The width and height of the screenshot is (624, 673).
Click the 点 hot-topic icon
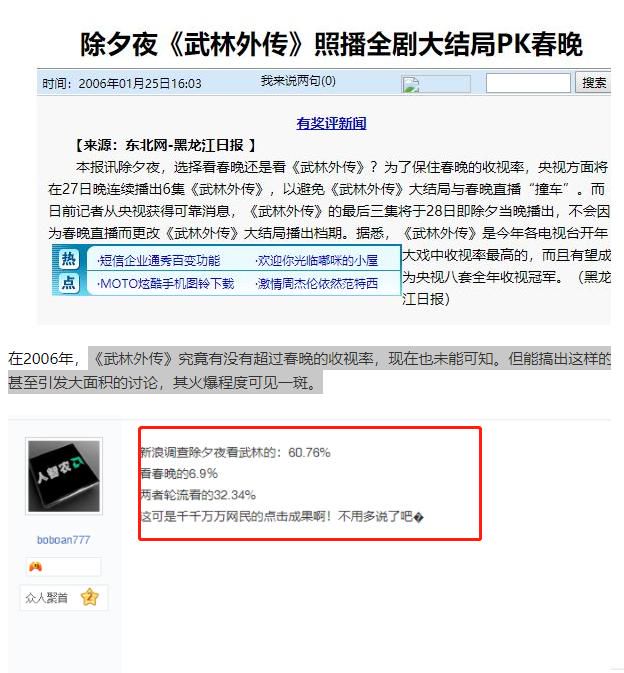69,283
